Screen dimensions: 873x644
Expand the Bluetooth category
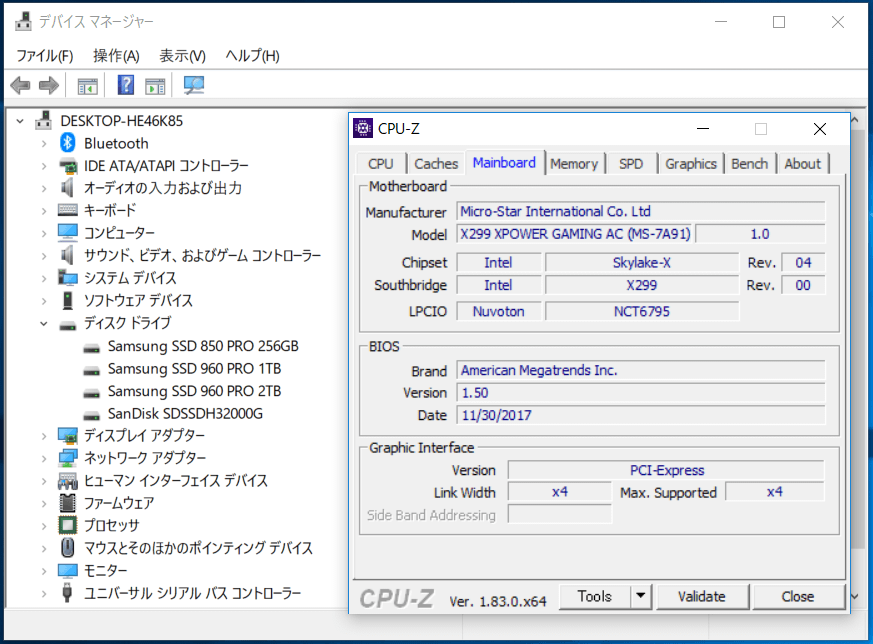pos(44,144)
